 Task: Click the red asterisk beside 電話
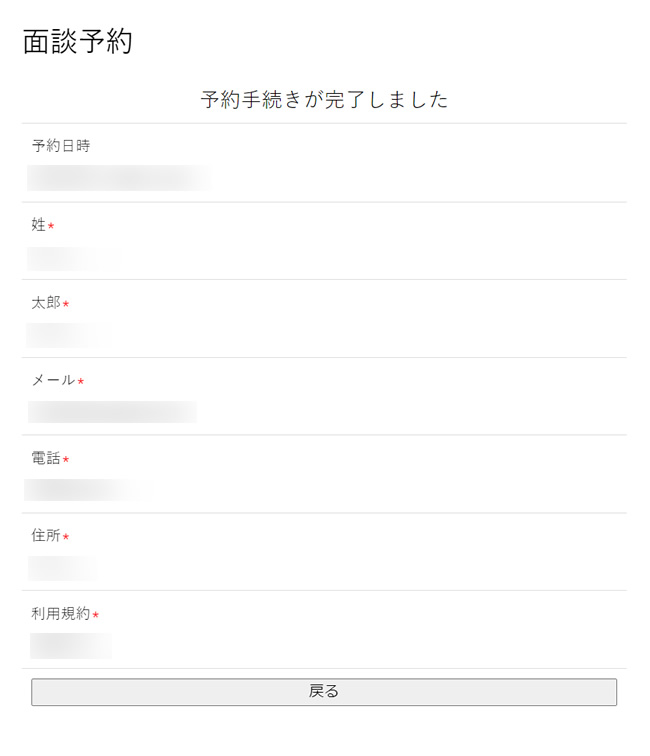(x=66, y=460)
